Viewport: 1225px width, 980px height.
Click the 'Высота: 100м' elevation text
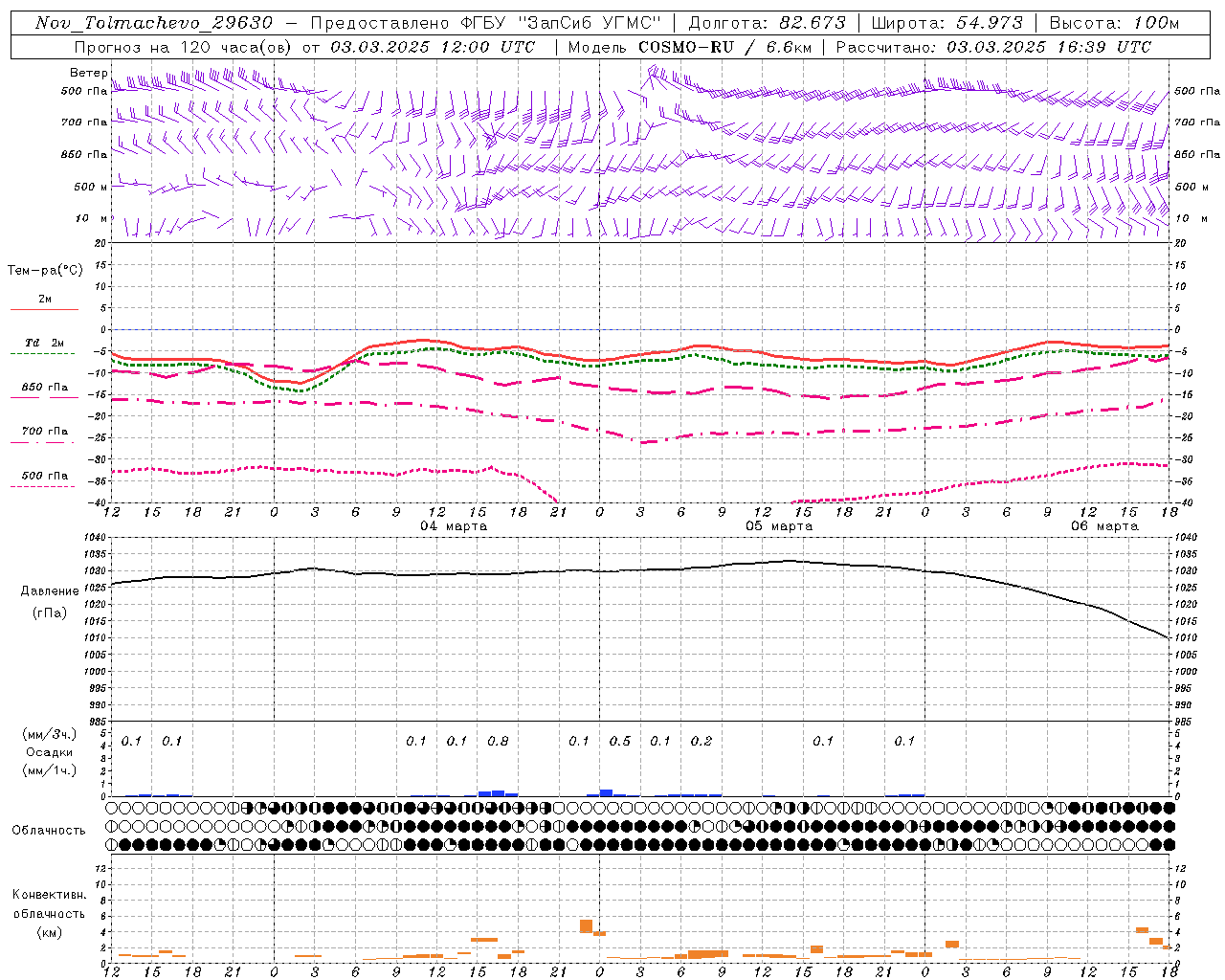pyautogui.click(x=1115, y=23)
